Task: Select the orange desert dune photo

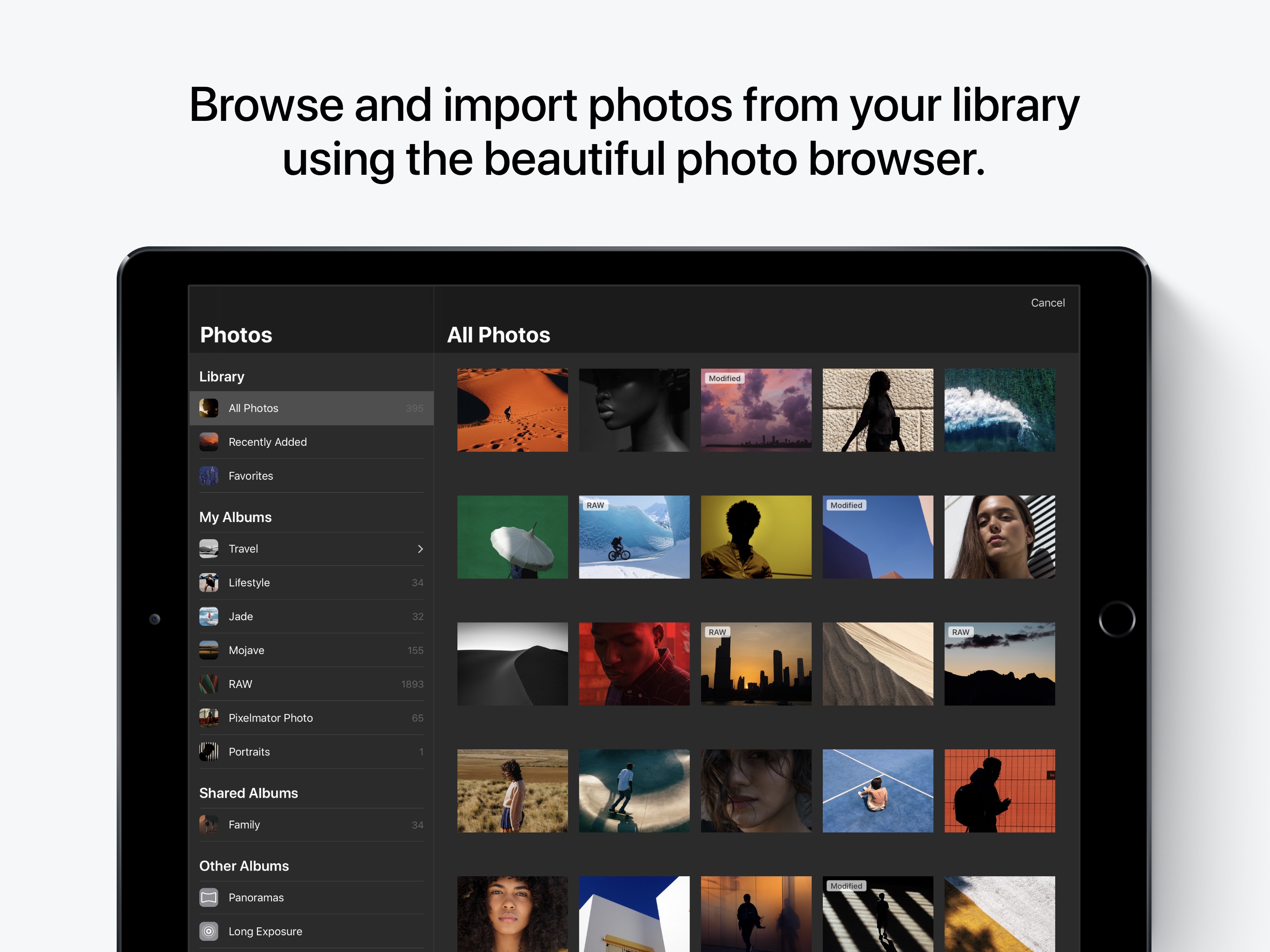Action: (512, 410)
